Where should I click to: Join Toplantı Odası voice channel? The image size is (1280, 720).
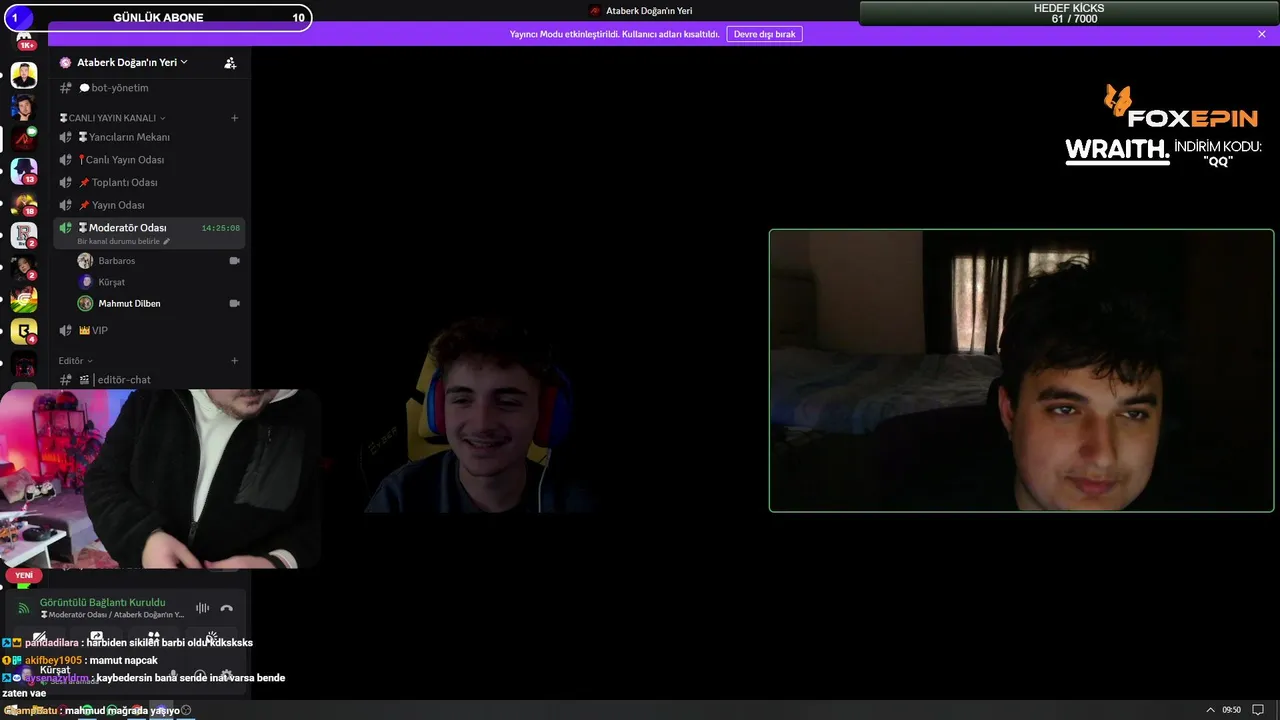148,183
